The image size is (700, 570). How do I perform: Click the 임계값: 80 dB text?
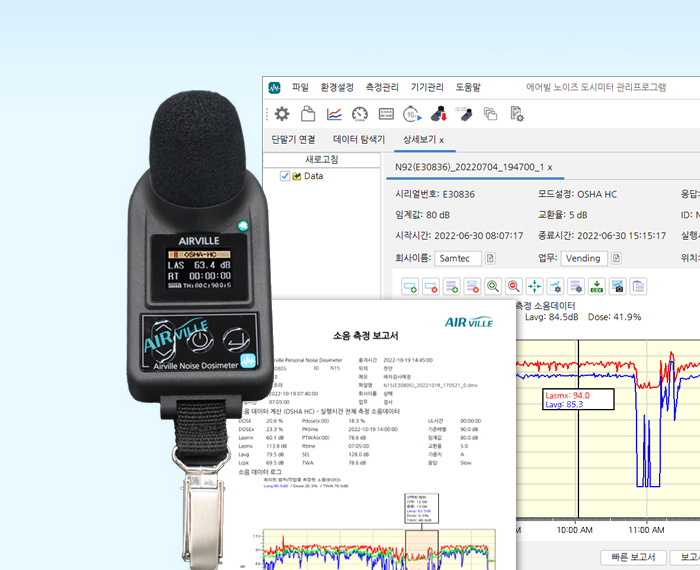(422, 215)
